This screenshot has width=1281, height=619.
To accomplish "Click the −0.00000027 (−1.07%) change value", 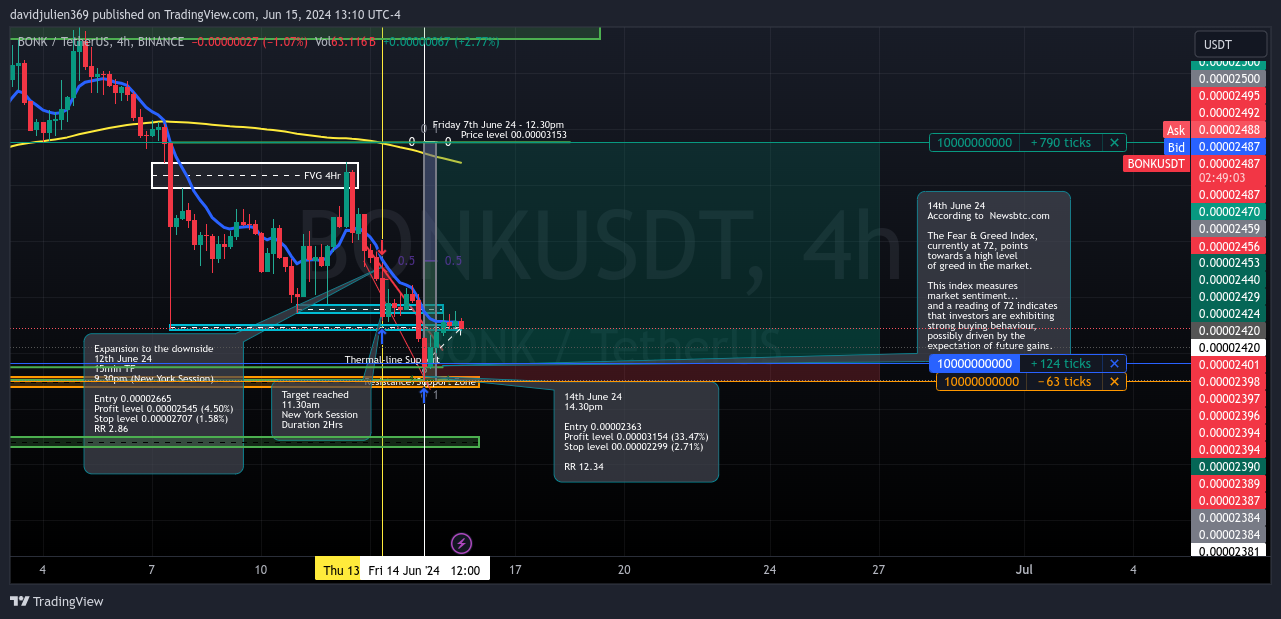I will pos(247,42).
